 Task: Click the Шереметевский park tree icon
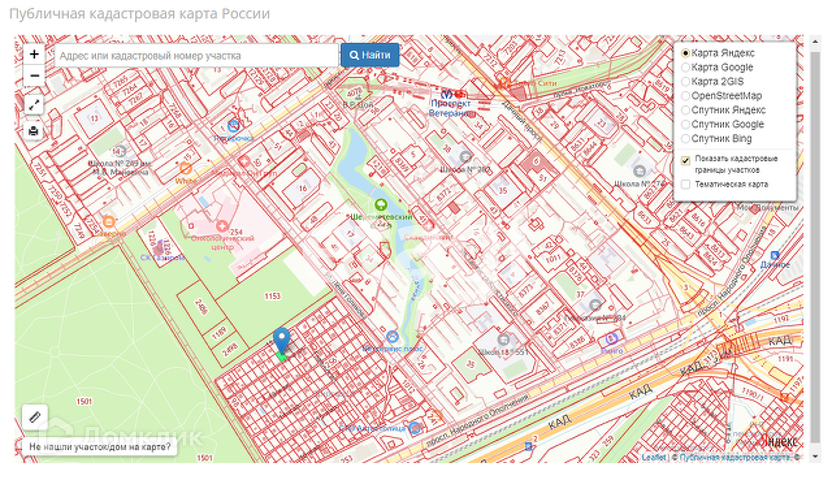pos(380,205)
